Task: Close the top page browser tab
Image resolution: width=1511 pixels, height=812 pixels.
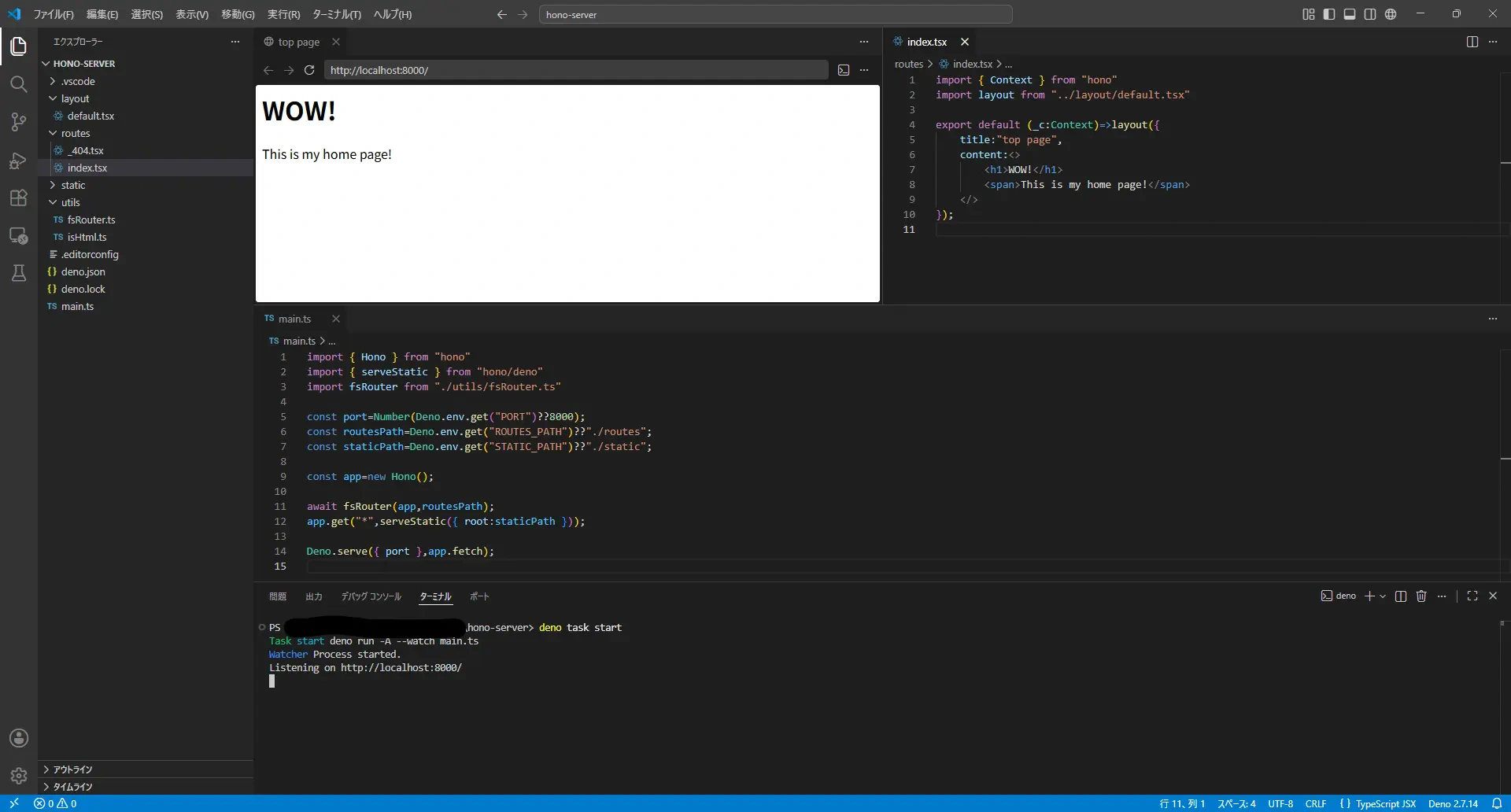Action: [336, 42]
